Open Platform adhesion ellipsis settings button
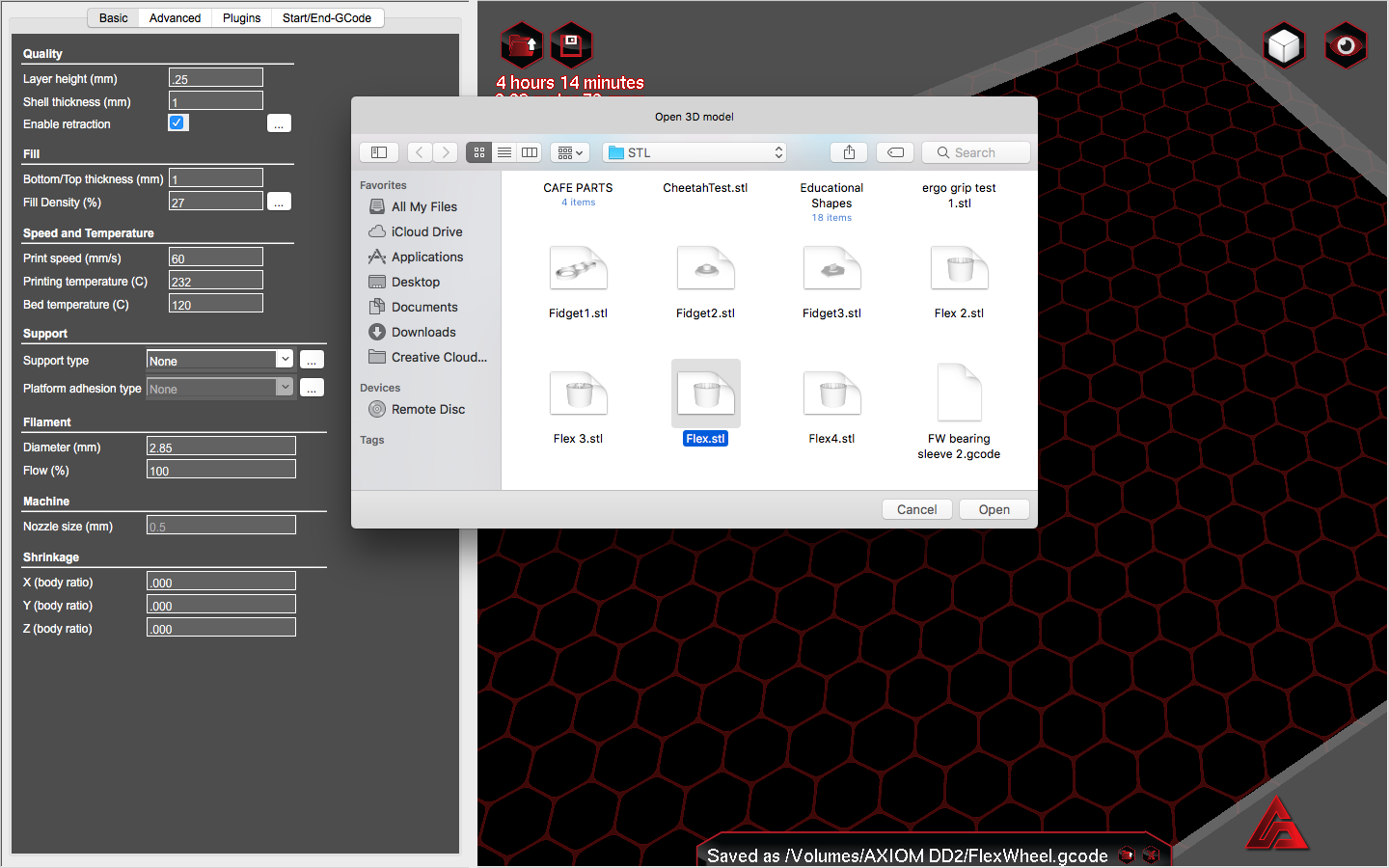This screenshot has height=868, width=1389. point(312,388)
